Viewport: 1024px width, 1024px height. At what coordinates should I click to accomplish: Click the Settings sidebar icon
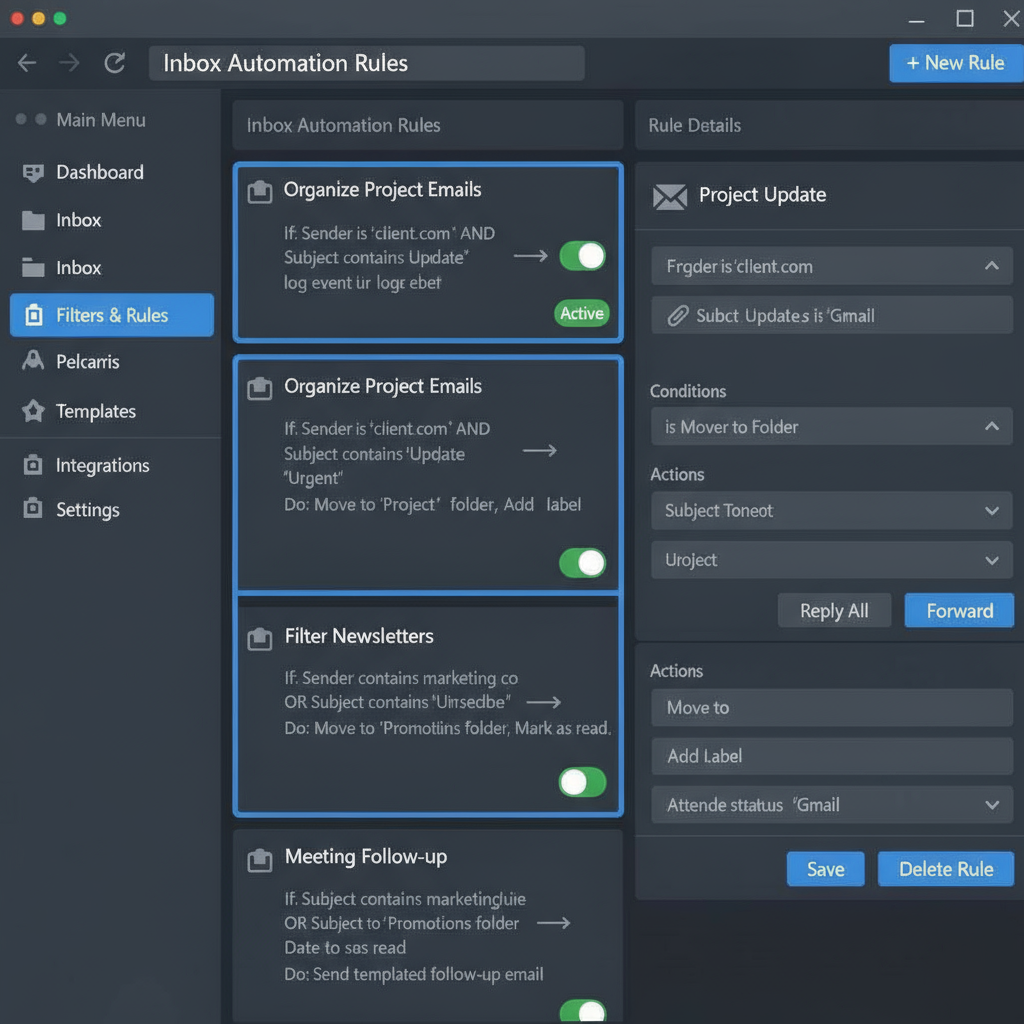point(33,509)
